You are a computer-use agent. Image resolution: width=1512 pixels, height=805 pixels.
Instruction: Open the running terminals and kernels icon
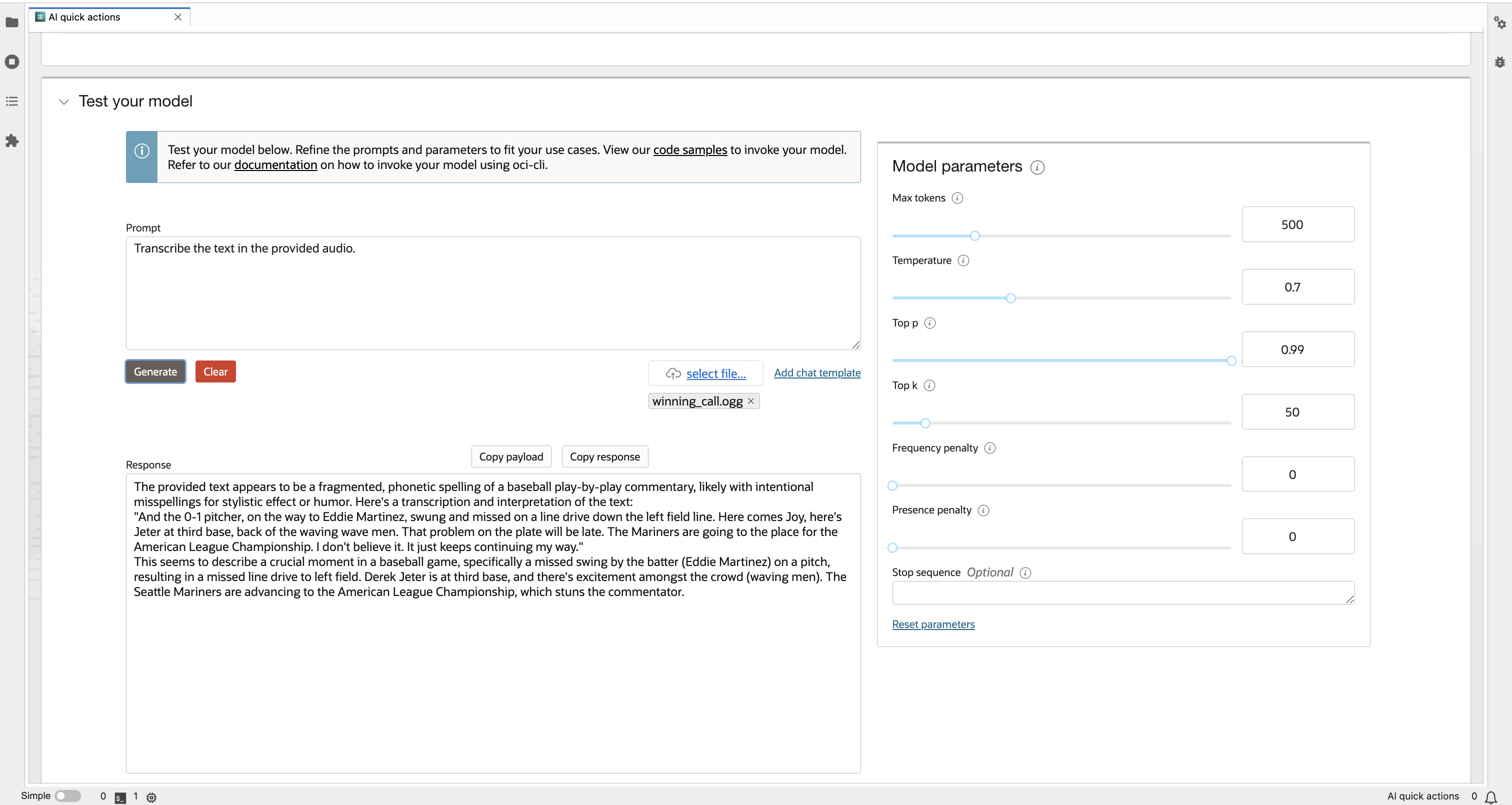pos(11,61)
